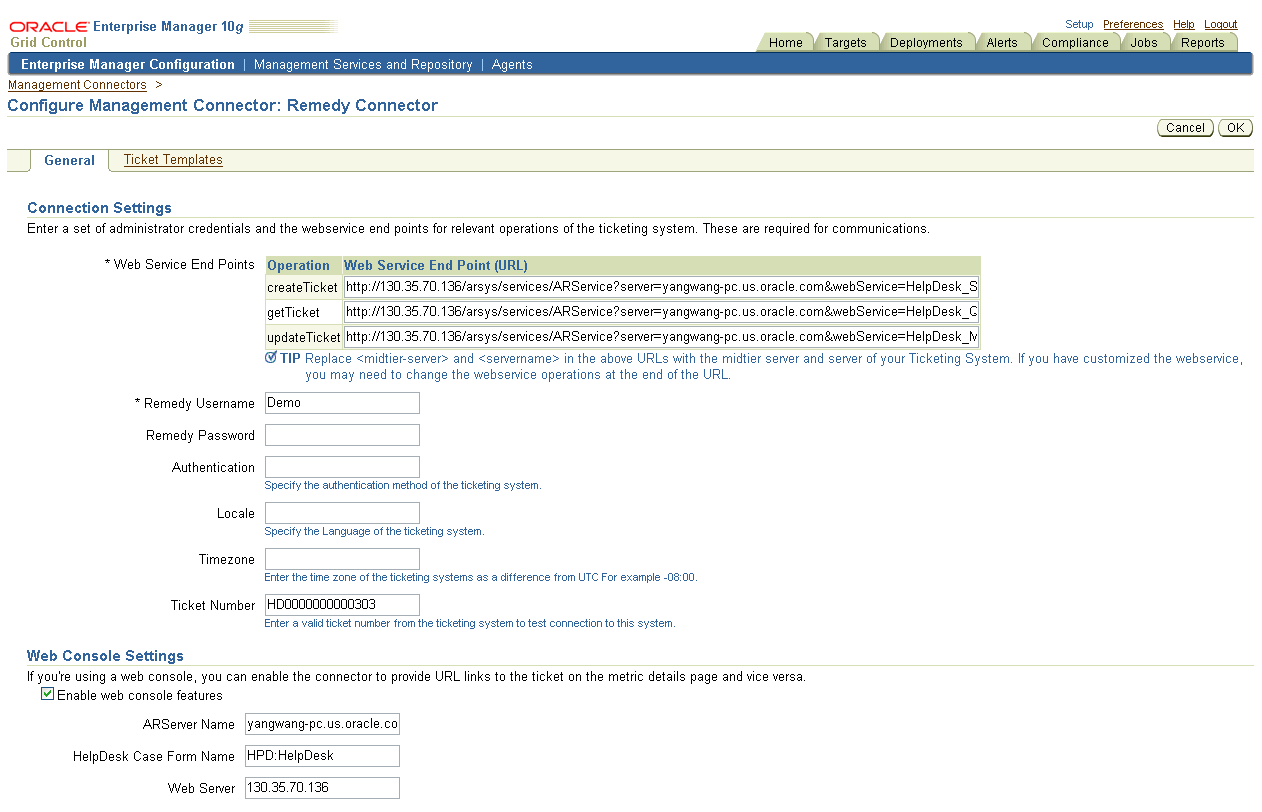1262x812 pixels.
Task: Open the Reports tab
Action: click(1202, 43)
